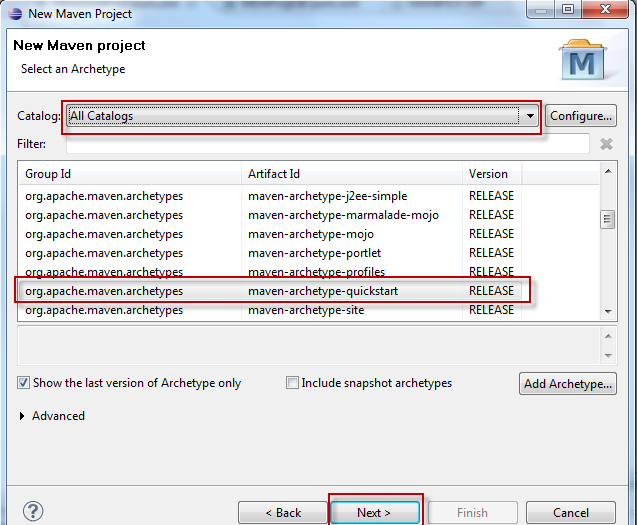
Task: Open the help question mark icon
Action: (x=33, y=511)
